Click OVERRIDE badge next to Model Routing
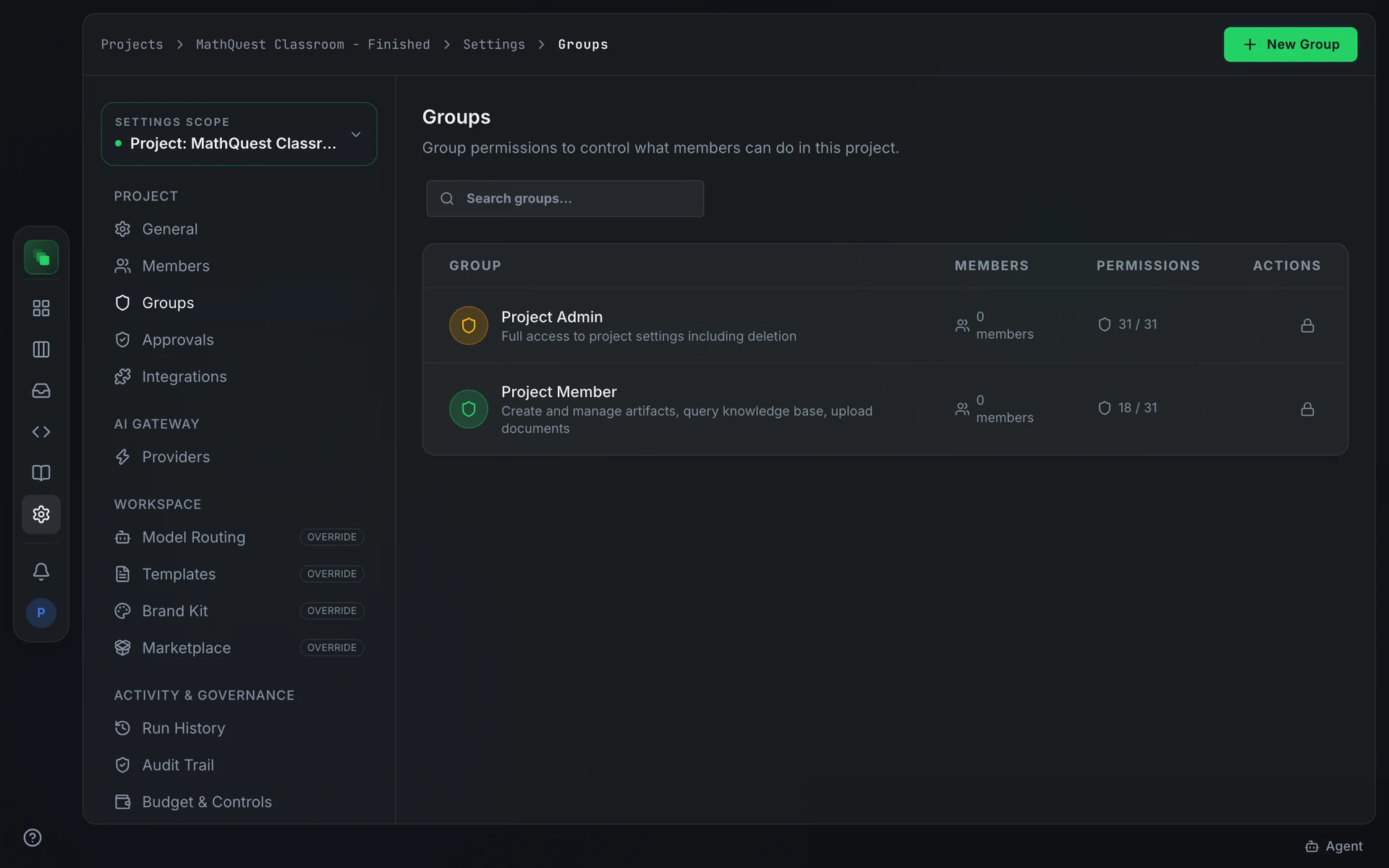Screen dimensions: 1389x868 point(332,537)
